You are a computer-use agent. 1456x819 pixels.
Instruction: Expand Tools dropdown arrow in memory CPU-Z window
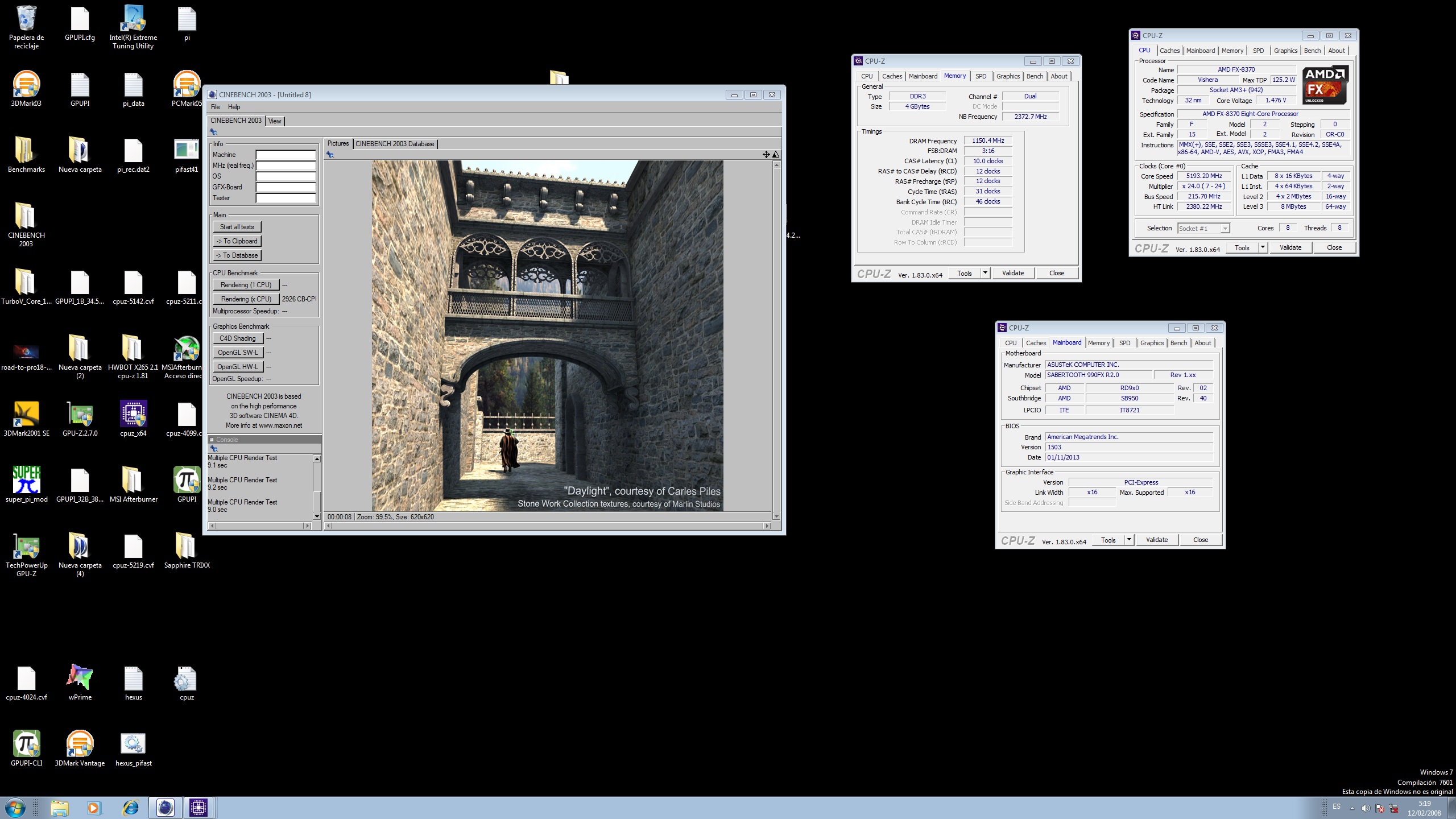(985, 273)
